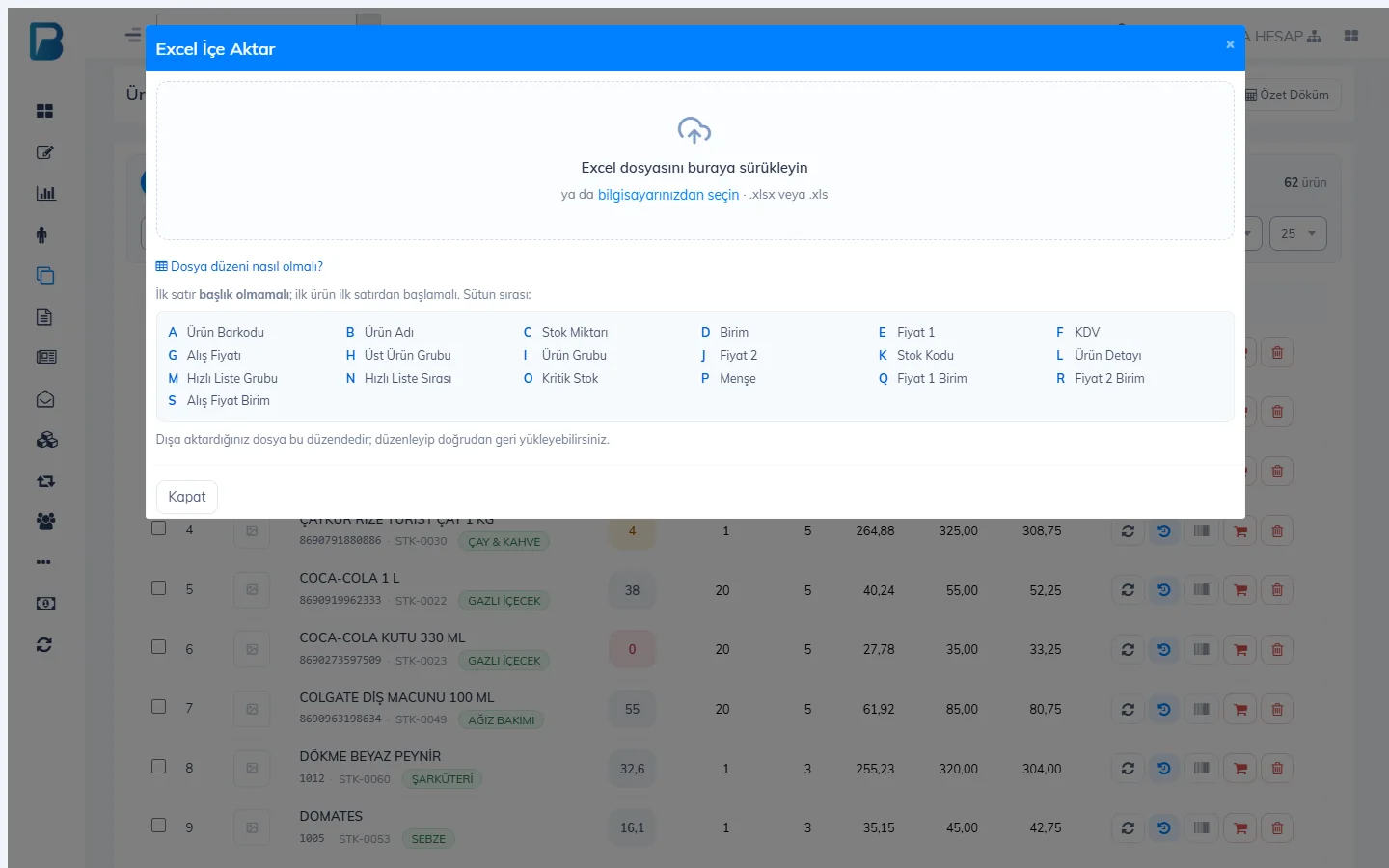
Task: Click the ŞARKÜTERİ category badge
Action: pos(443,779)
